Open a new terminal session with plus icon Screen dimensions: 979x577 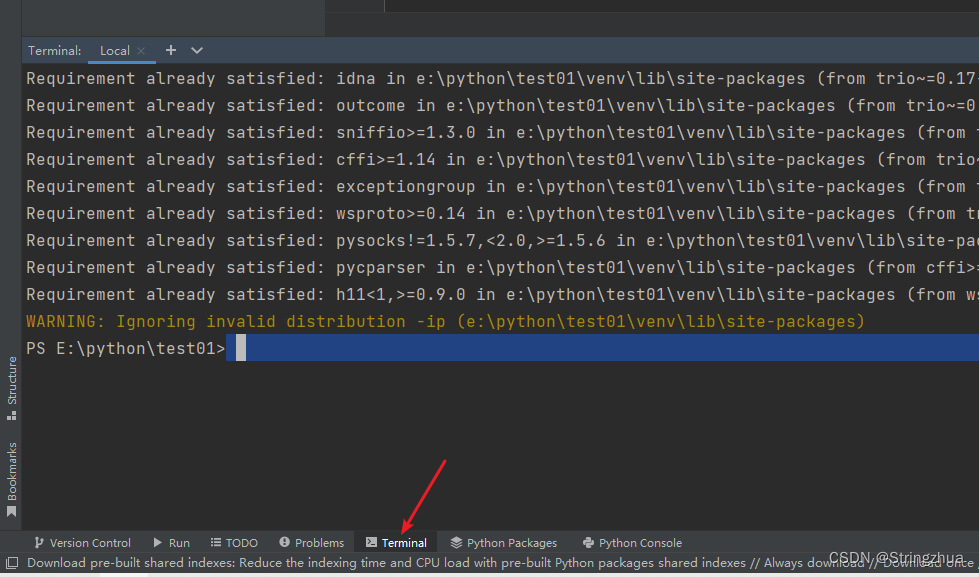[169, 50]
